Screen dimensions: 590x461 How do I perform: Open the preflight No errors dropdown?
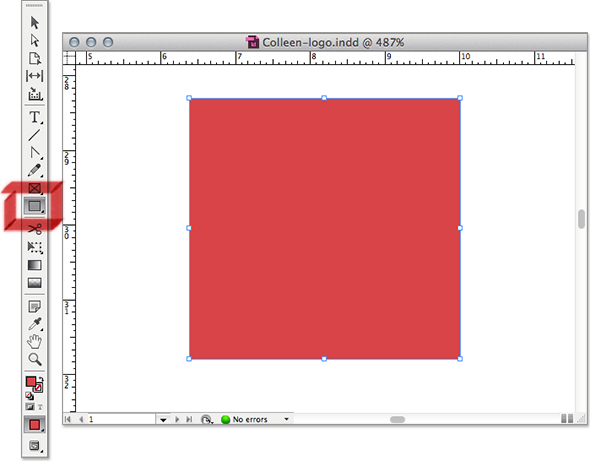coord(286,419)
